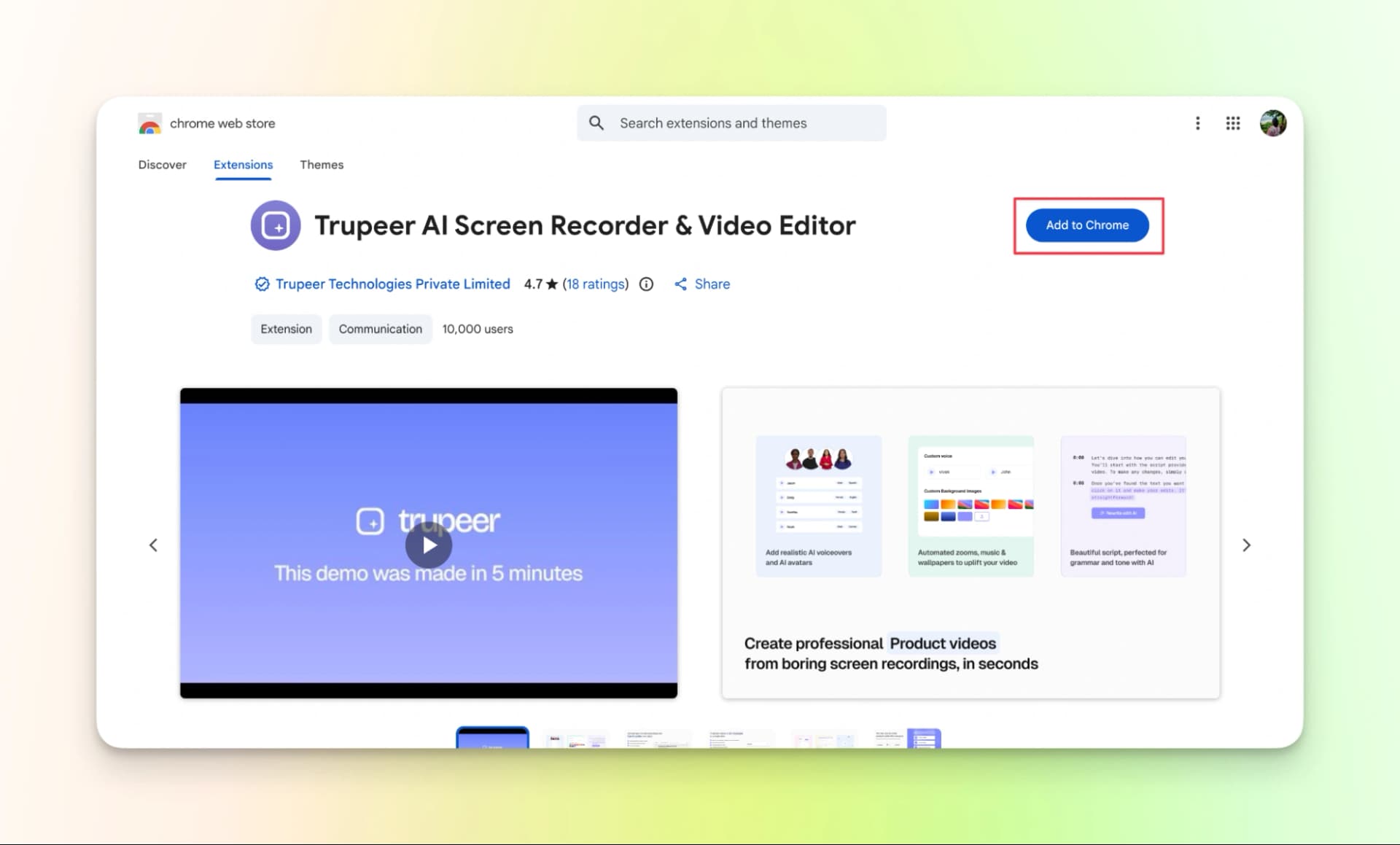Open the Google apps grid
The image size is (1400, 845).
(1233, 123)
